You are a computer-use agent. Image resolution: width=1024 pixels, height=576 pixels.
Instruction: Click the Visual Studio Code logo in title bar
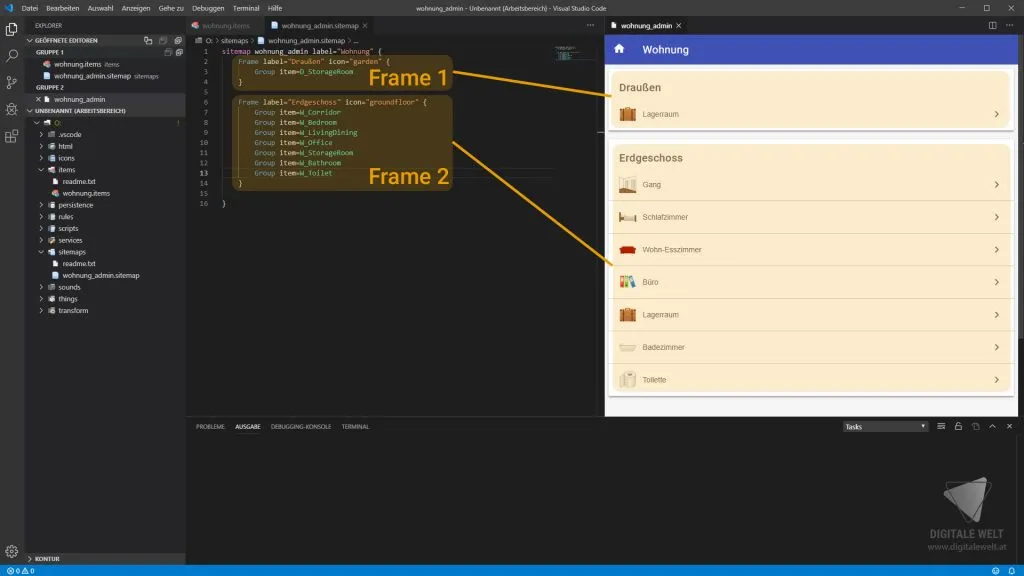pos(9,8)
